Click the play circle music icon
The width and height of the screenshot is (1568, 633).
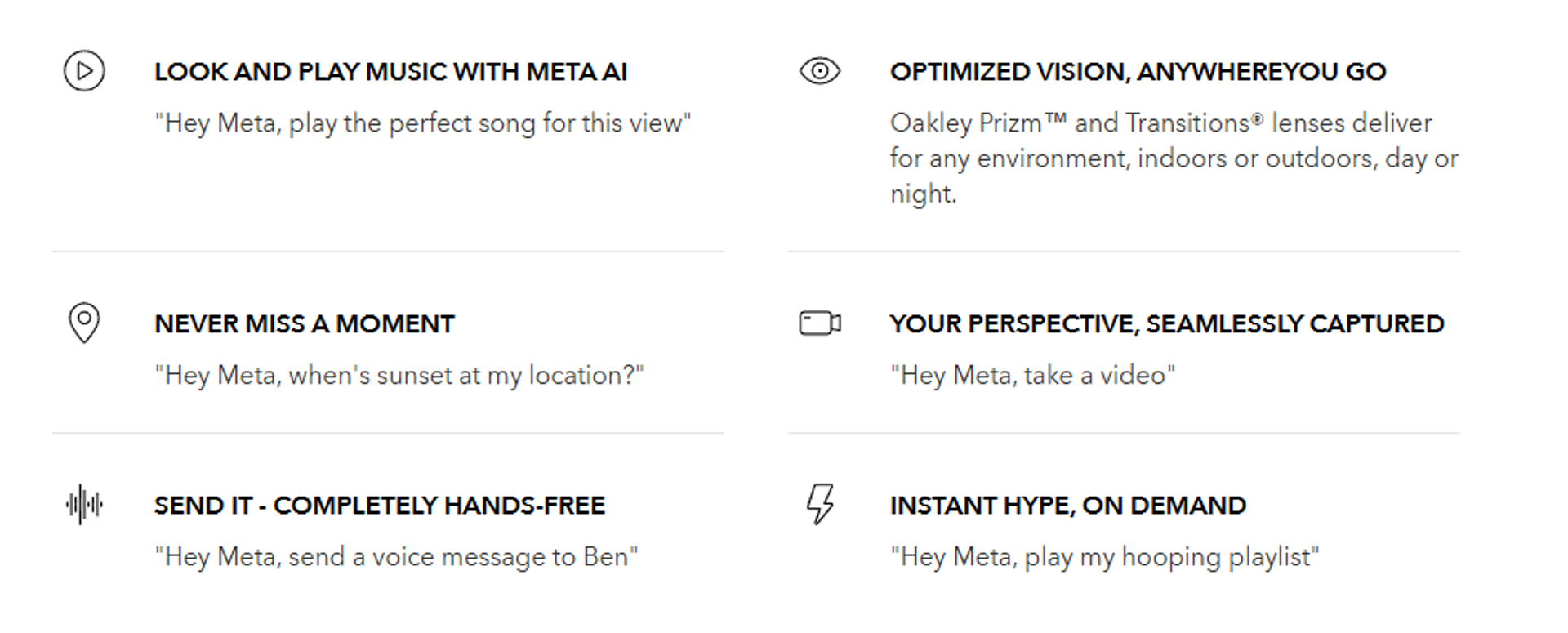(x=84, y=71)
